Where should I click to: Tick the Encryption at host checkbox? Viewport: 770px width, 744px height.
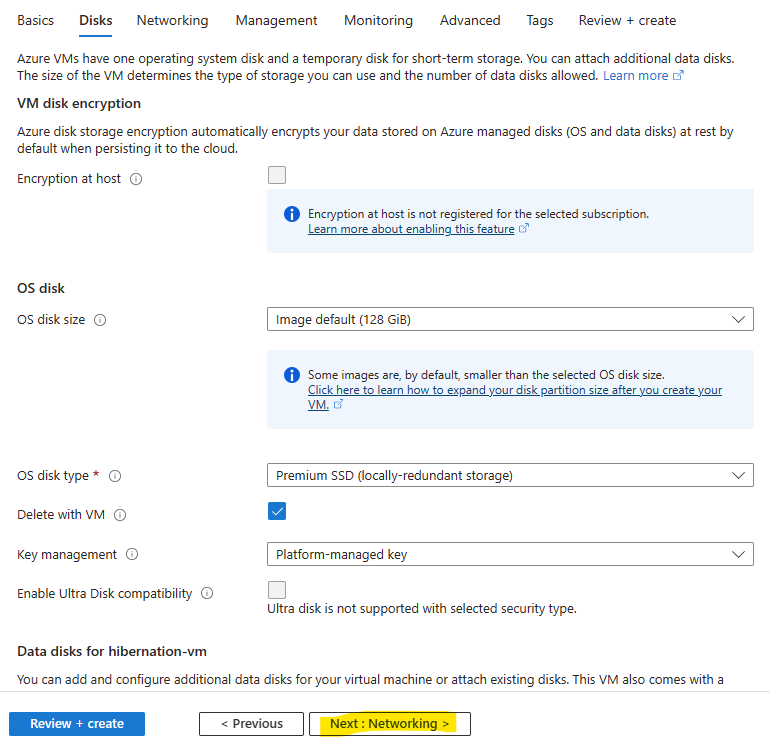[277, 175]
